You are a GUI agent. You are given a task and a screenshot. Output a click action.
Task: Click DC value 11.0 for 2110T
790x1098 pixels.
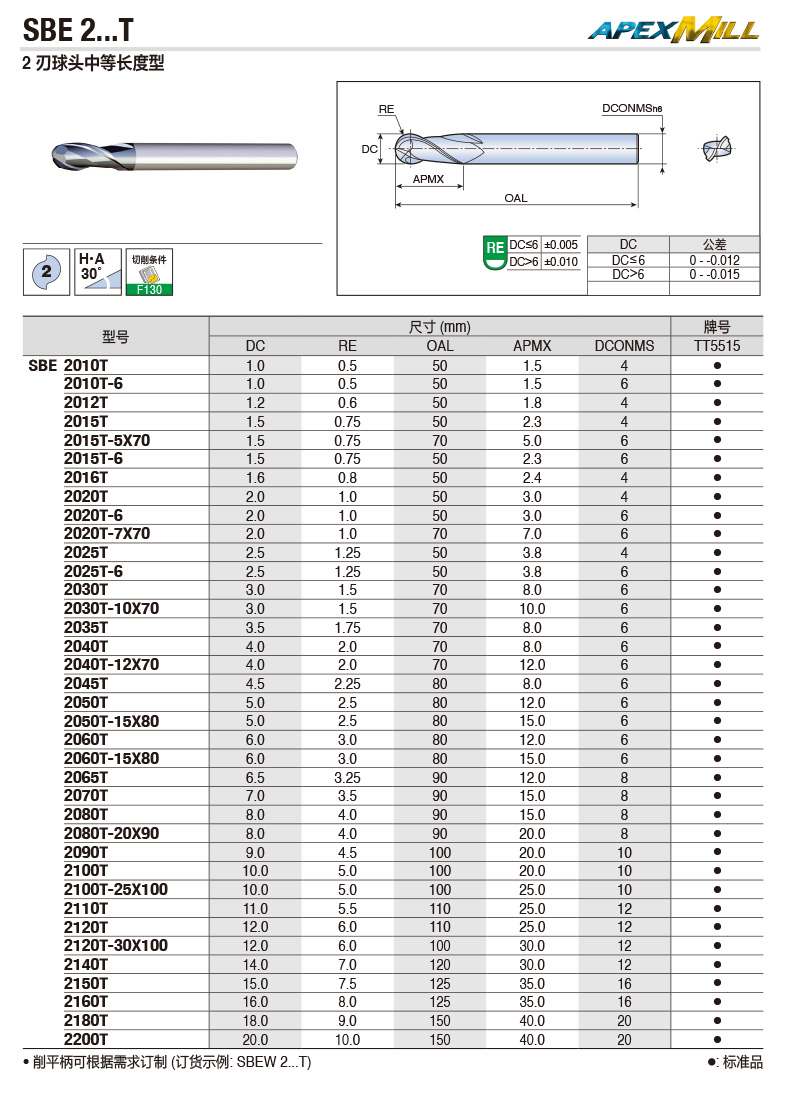[255, 909]
